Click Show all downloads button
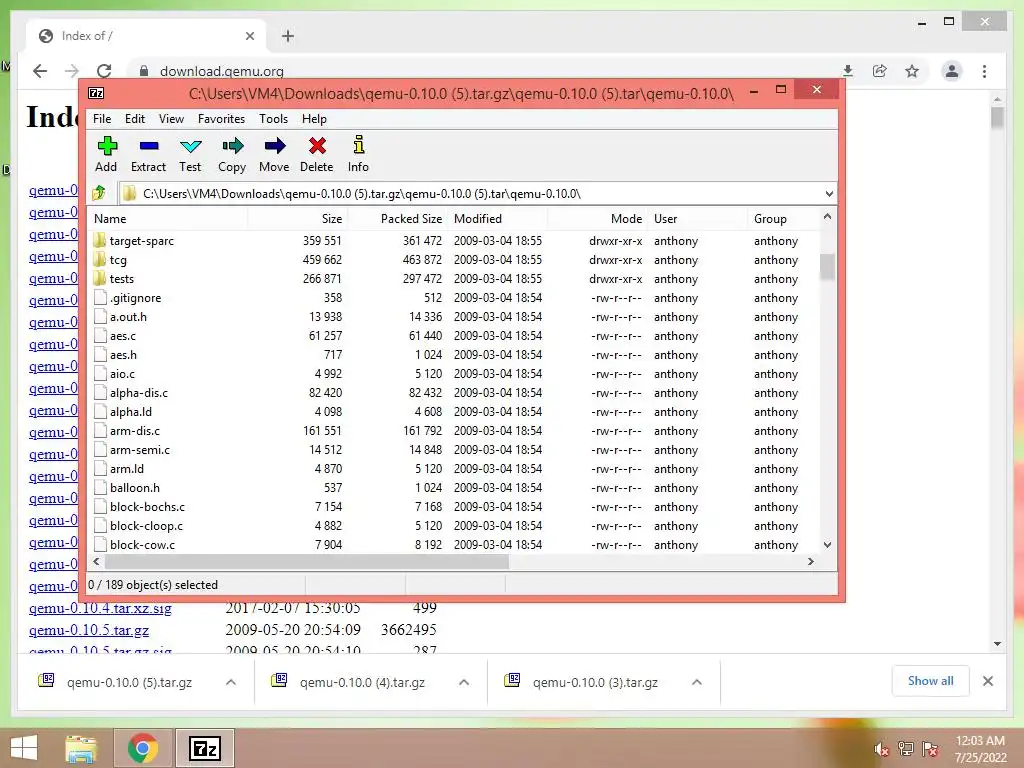This screenshot has width=1024, height=768. coord(930,681)
